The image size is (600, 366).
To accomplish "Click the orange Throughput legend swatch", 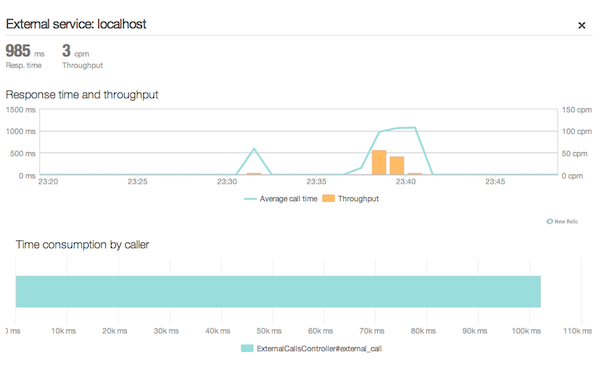I will pyautogui.click(x=328, y=198).
